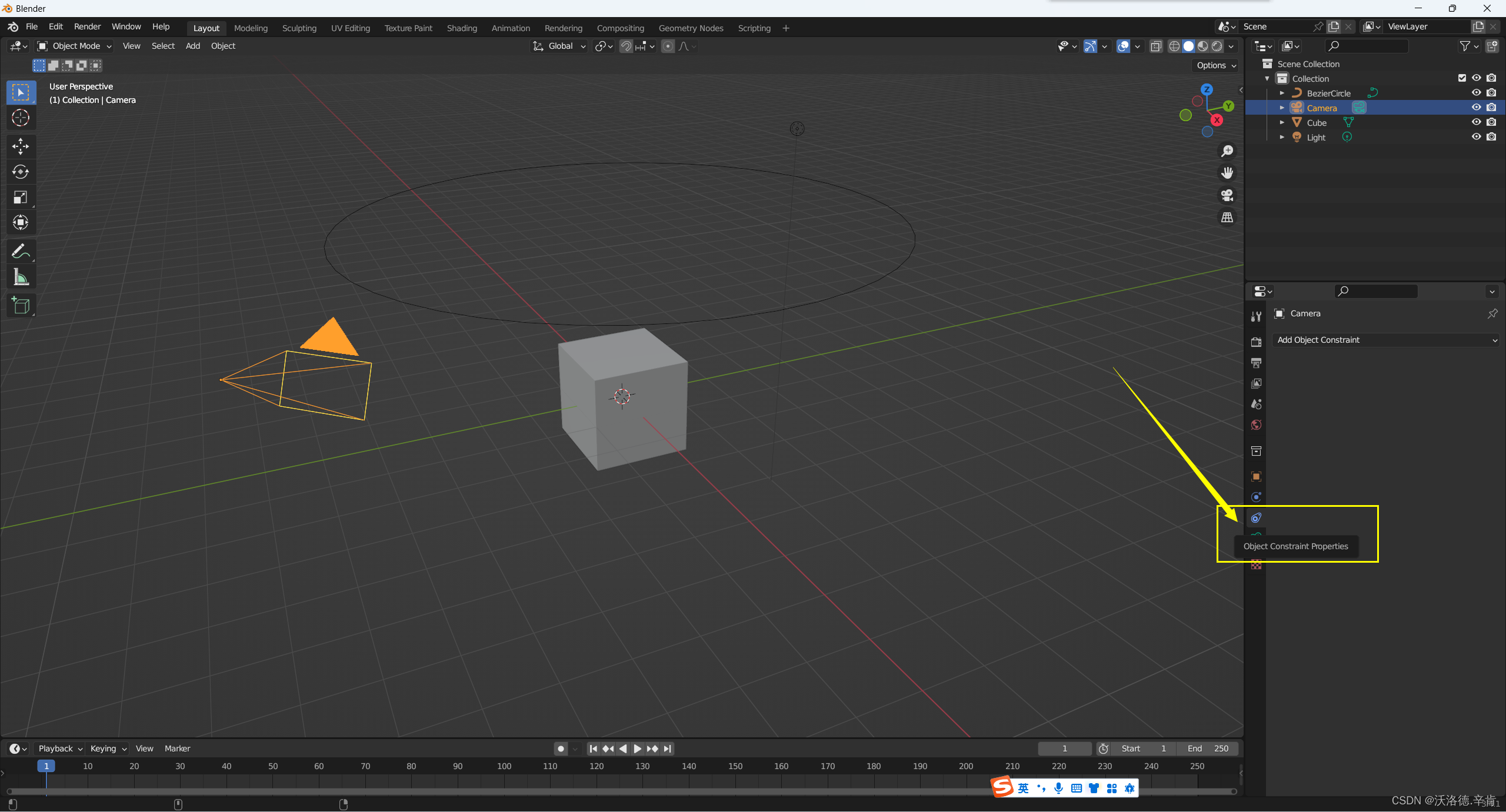Open the Rendering menu
Image resolution: width=1506 pixels, height=812 pixels.
[560, 27]
